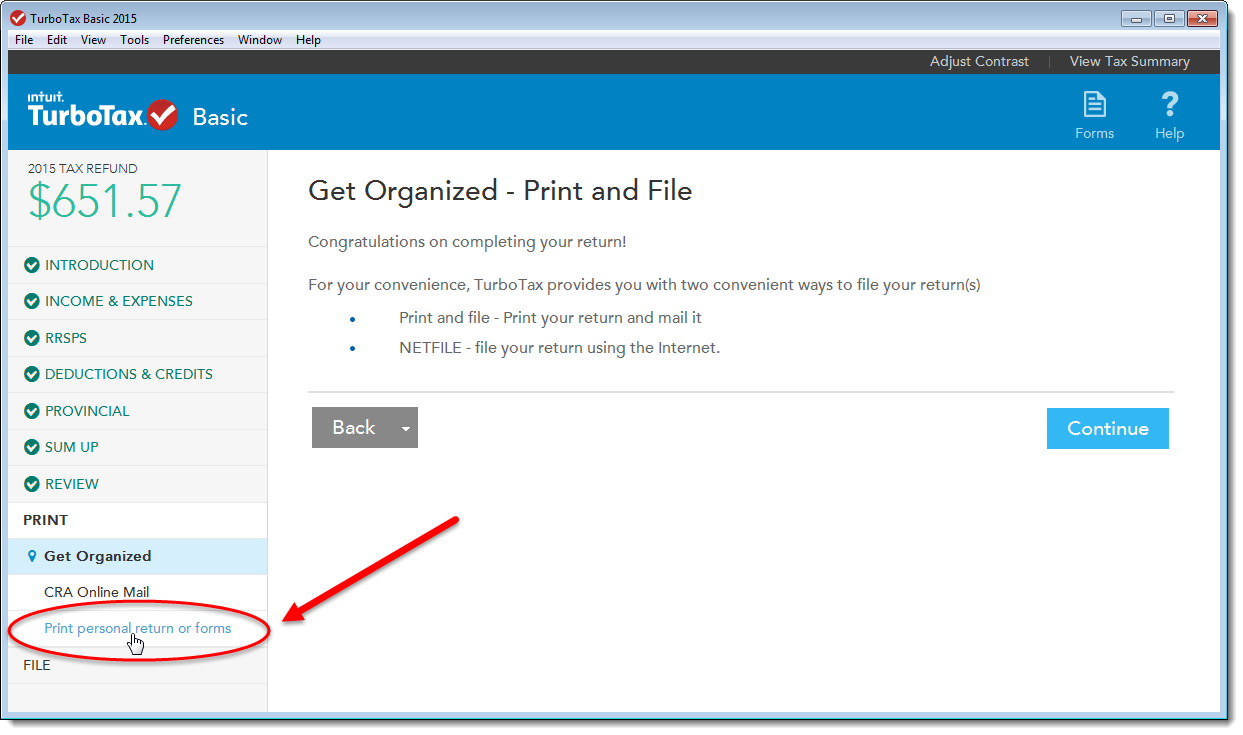Click the Continue button
1243x735 pixels.
coord(1108,428)
